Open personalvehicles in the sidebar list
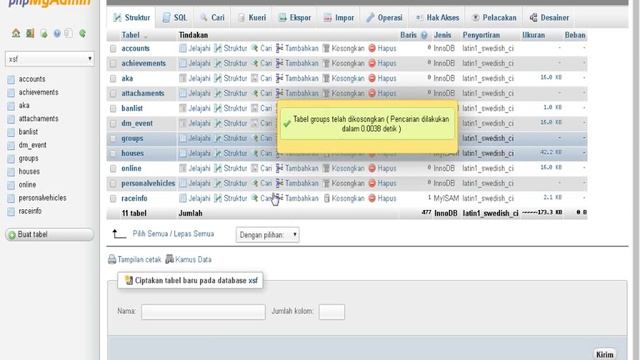This screenshot has height=360, width=640. (42, 198)
